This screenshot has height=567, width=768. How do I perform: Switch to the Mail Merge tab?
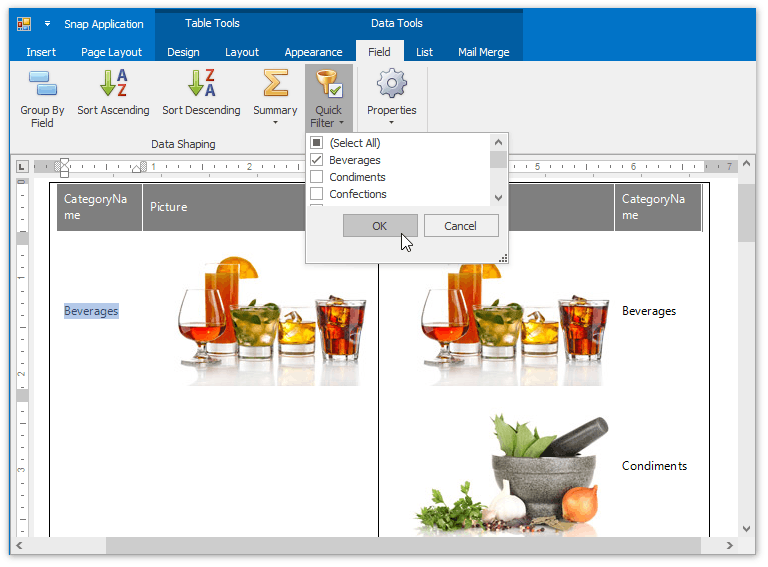483,52
